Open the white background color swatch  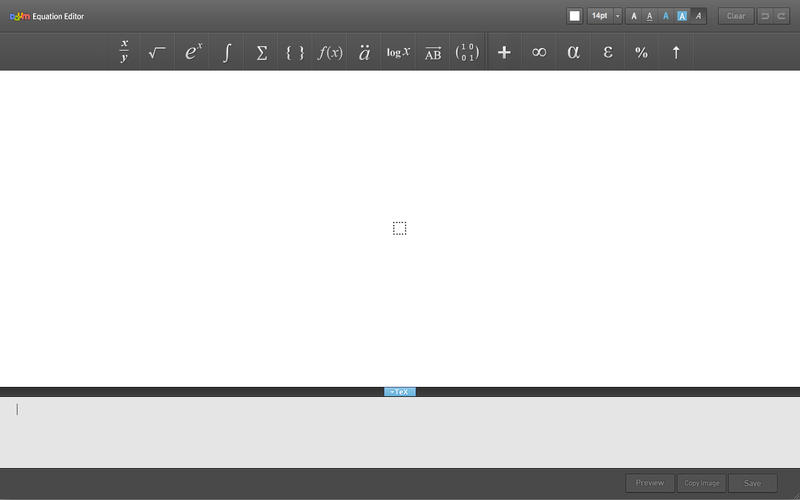coord(575,16)
